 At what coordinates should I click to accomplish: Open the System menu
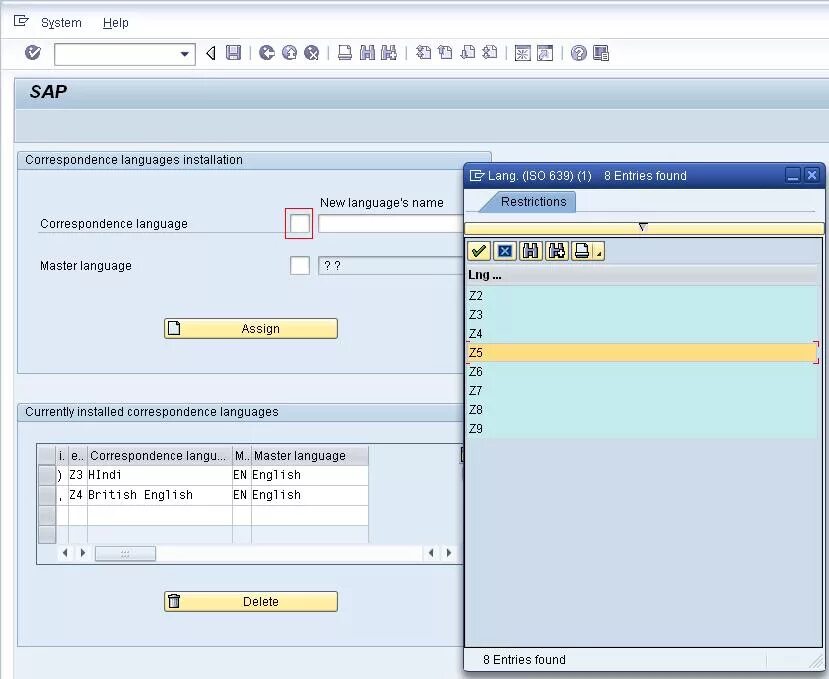click(60, 22)
